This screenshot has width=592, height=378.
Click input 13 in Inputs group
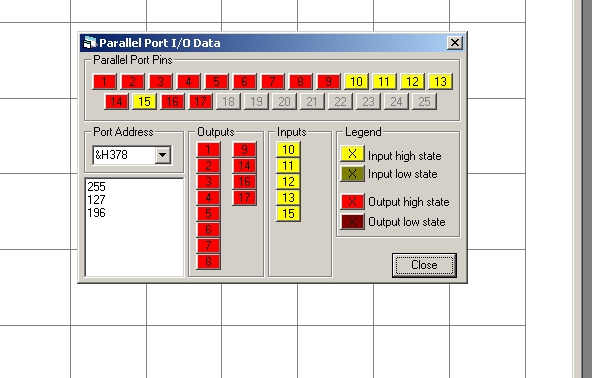(x=288, y=197)
